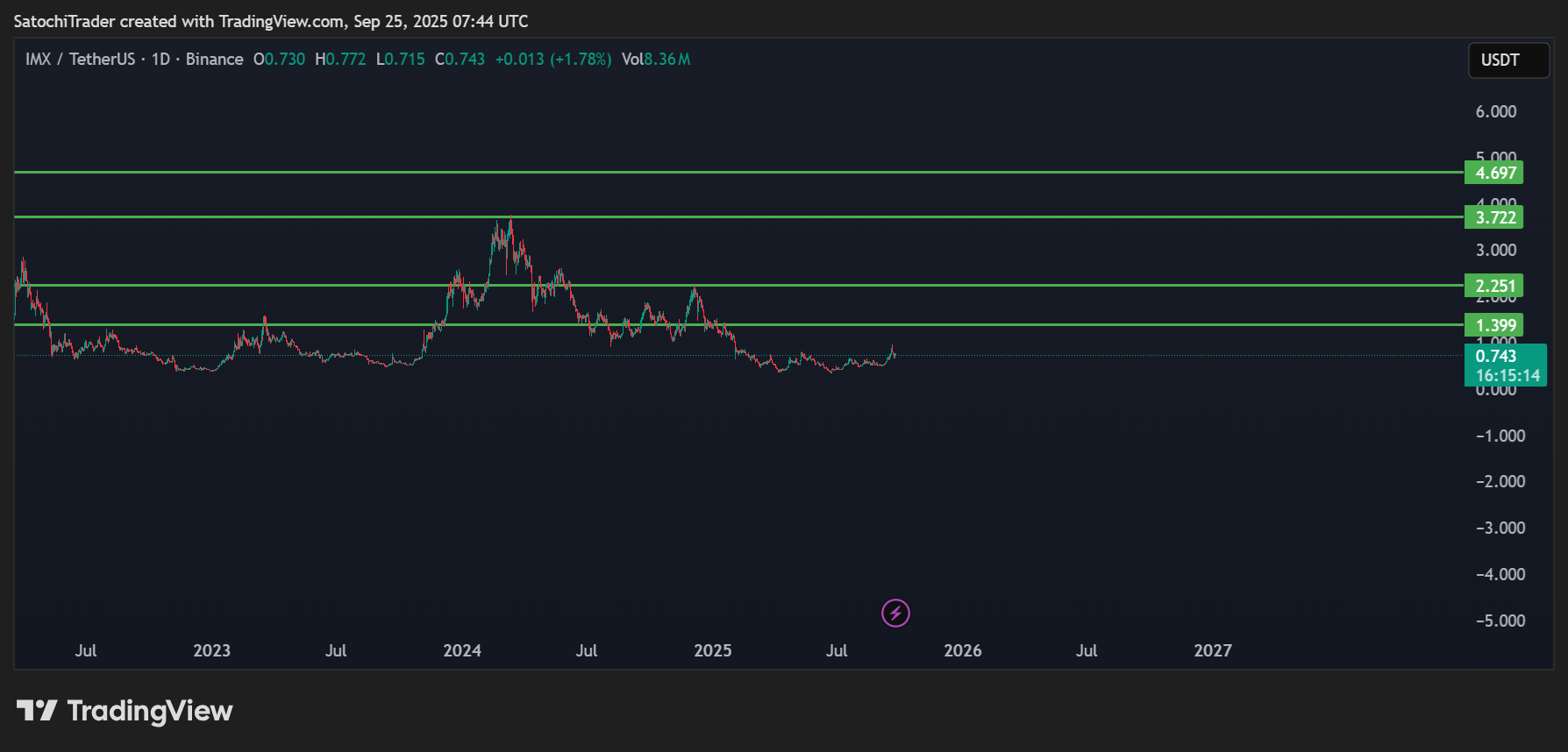This screenshot has width=1568, height=752.
Task: Click the 1.399 green price label
Action: tap(1494, 325)
